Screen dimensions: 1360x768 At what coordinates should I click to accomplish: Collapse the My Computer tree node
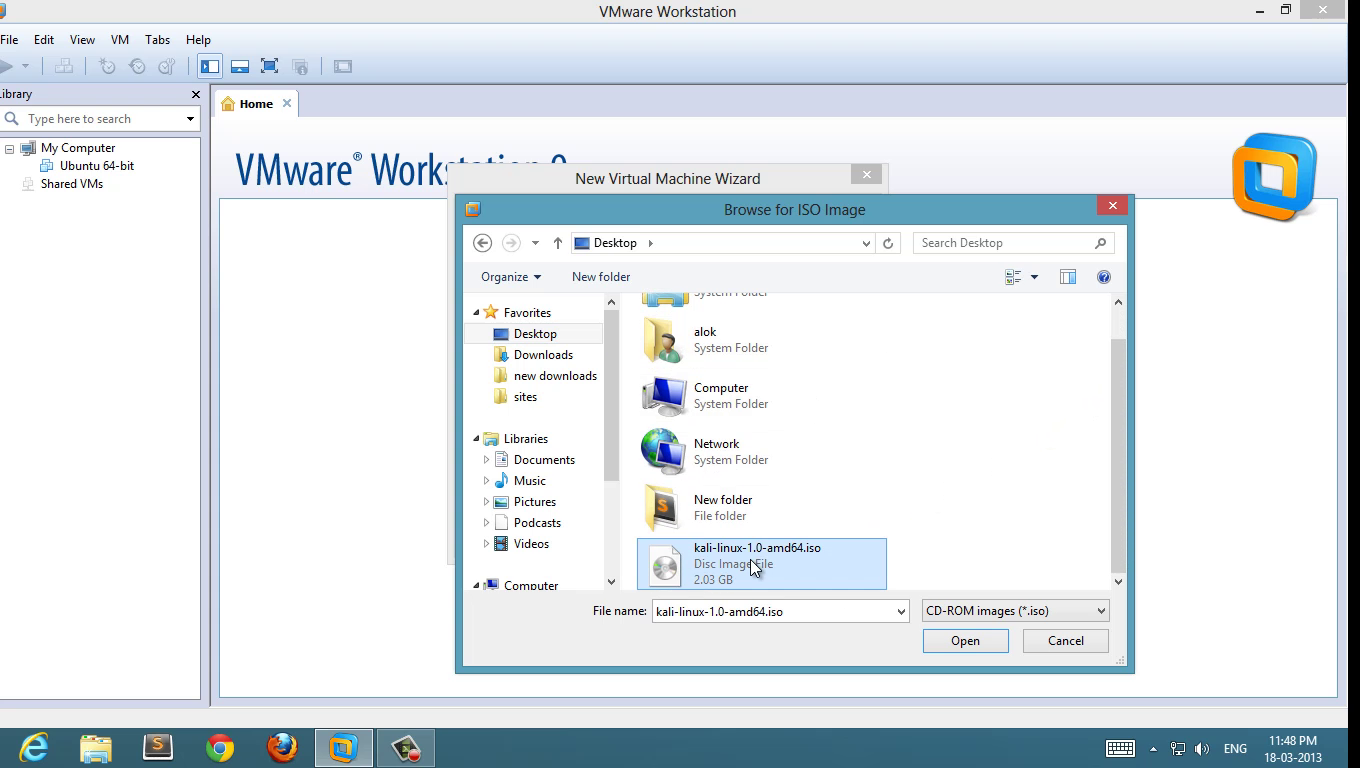click(x=10, y=148)
